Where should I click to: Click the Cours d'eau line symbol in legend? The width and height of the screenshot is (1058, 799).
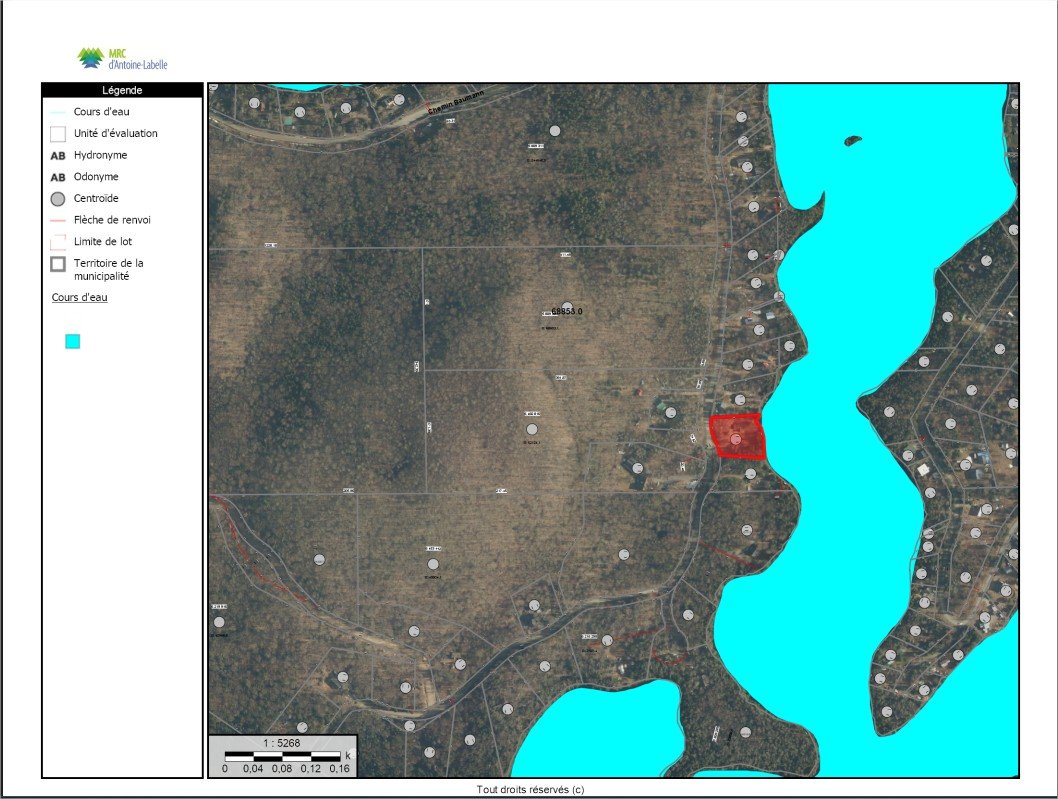(58, 112)
